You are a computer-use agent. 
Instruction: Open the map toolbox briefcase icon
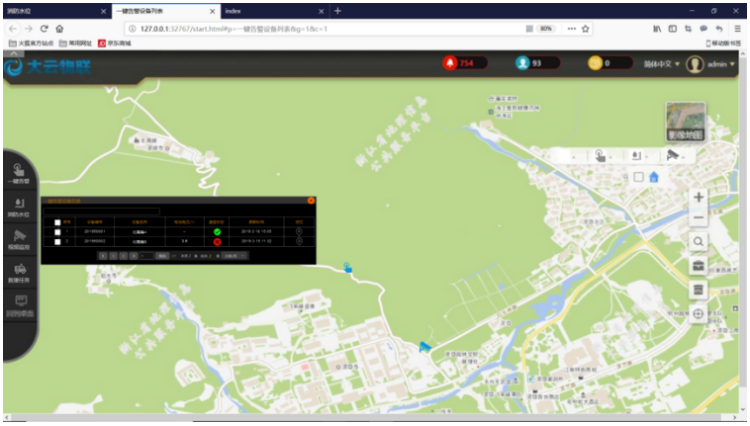[698, 266]
